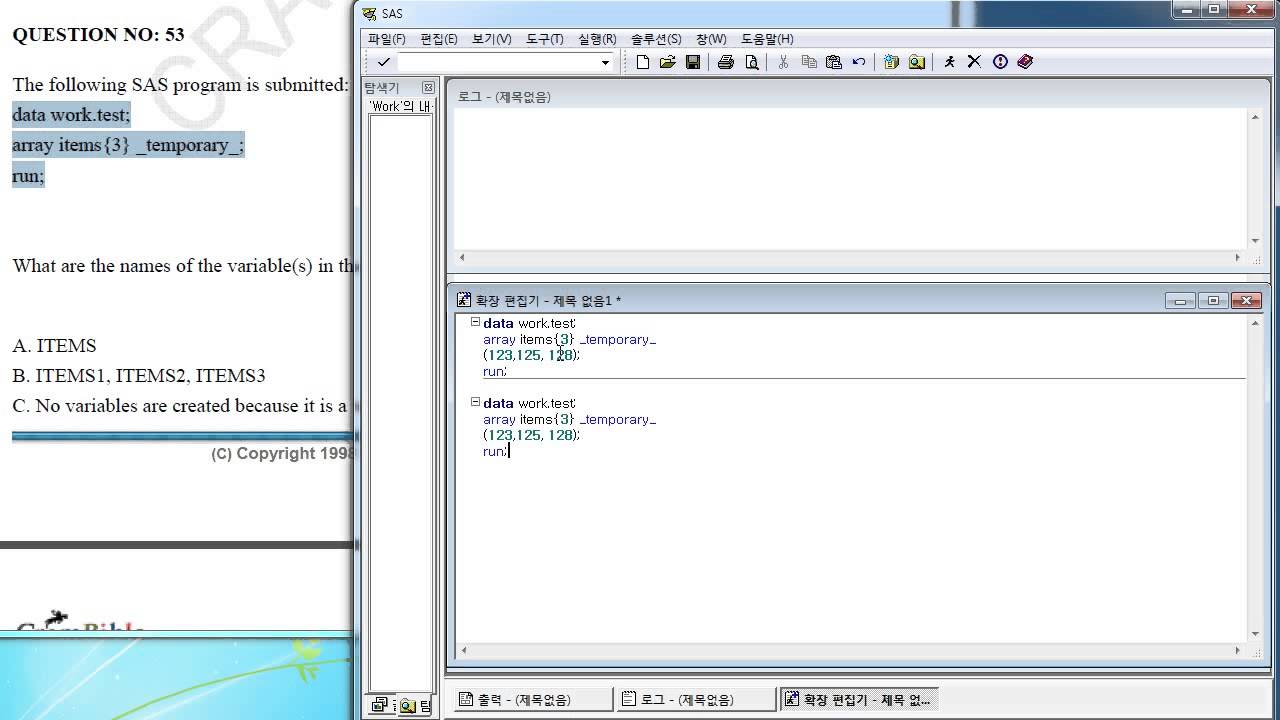This screenshot has height=720, width=1280.
Task: Click answer "B. ITEMS1, ITEMS2, ITEMS3"
Action: tap(139, 376)
